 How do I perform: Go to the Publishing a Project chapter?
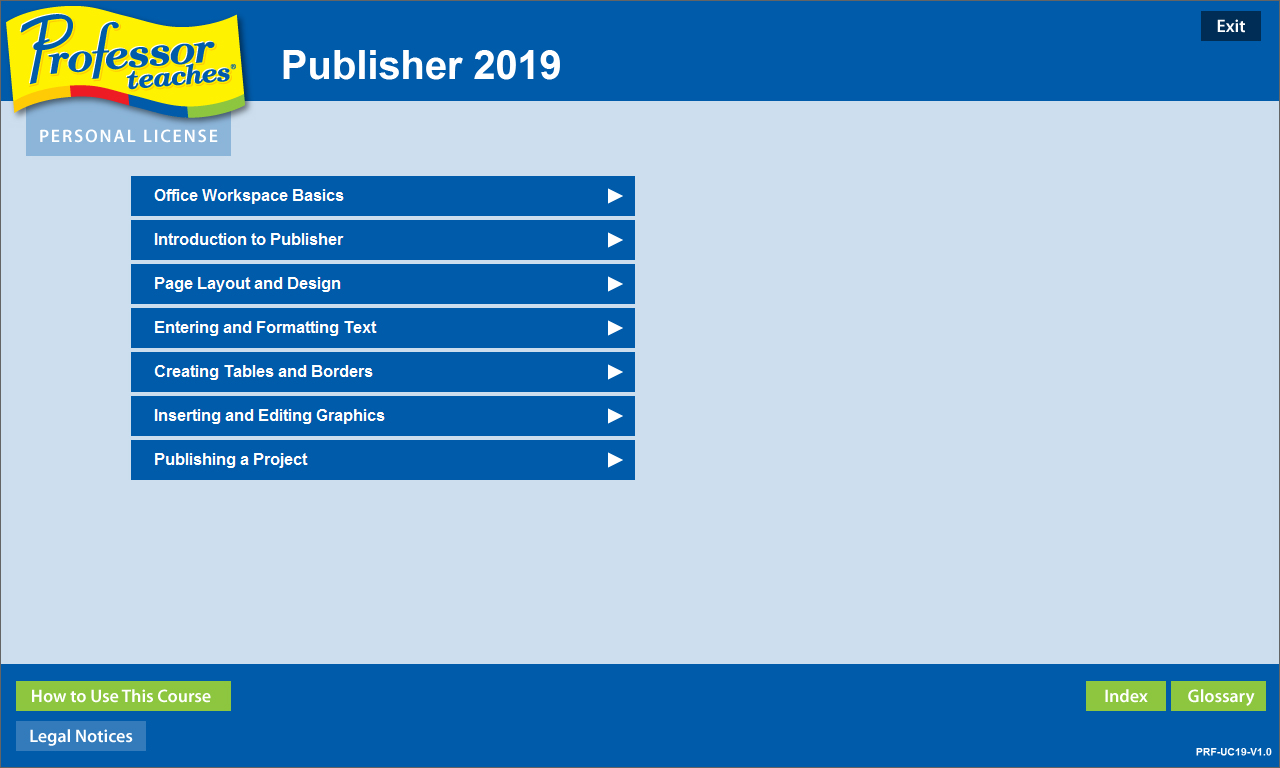231,460
